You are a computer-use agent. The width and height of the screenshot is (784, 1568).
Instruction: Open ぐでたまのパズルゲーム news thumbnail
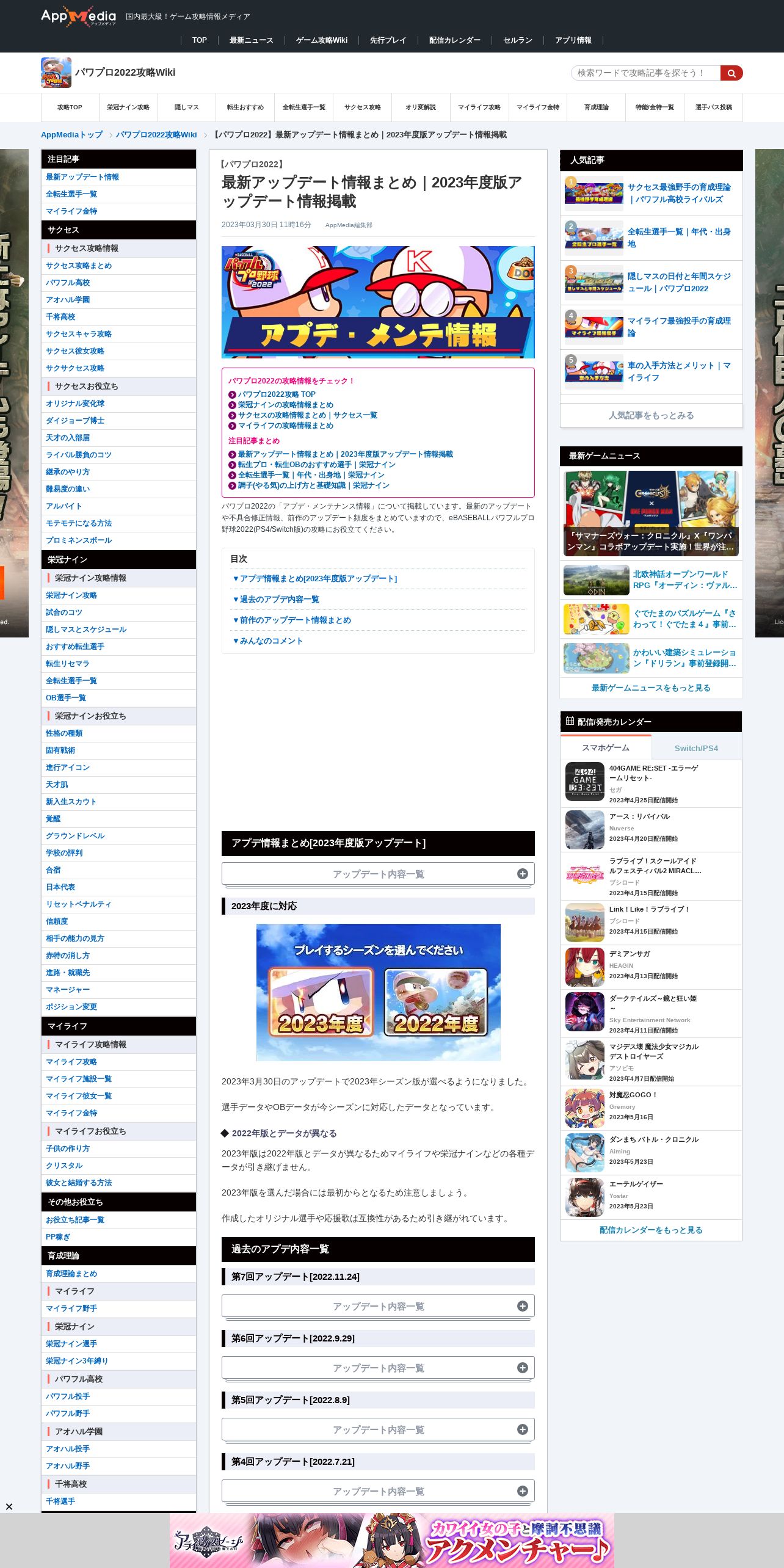[597, 619]
